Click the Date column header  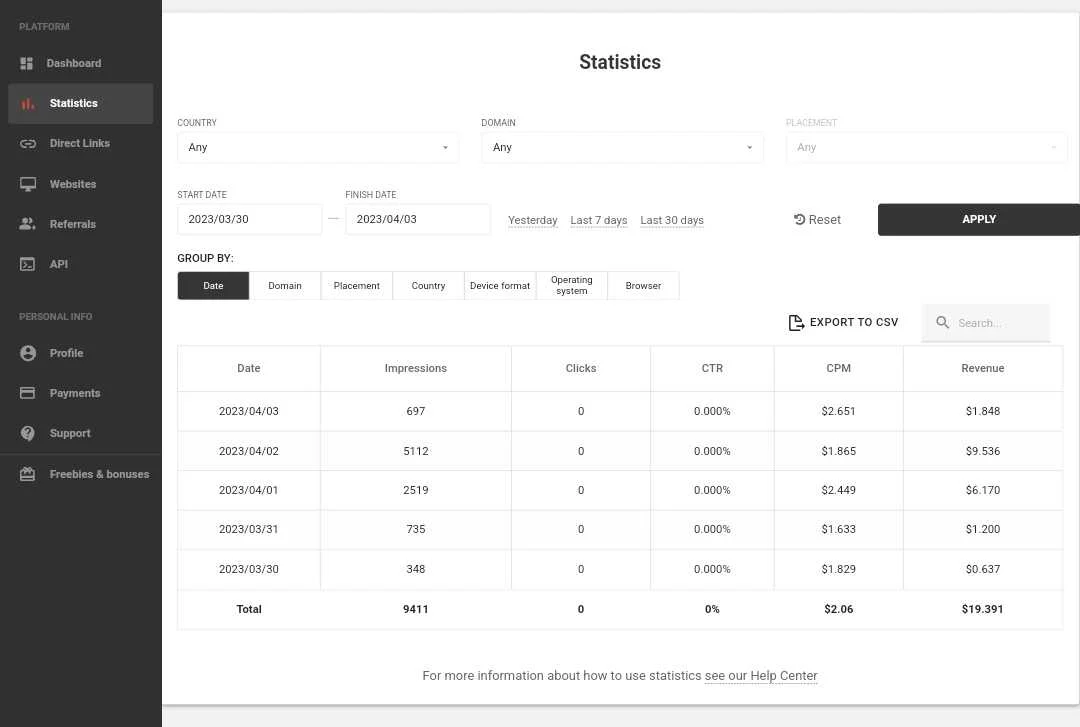click(249, 369)
